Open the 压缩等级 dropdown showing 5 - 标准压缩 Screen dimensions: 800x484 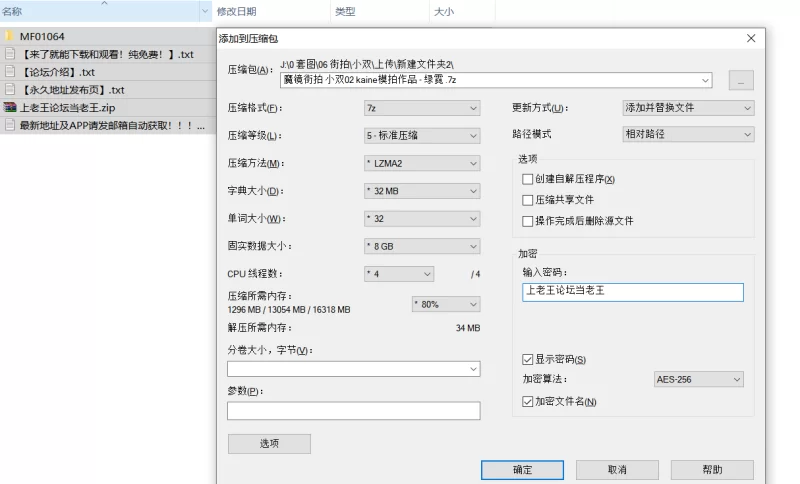[422, 136]
